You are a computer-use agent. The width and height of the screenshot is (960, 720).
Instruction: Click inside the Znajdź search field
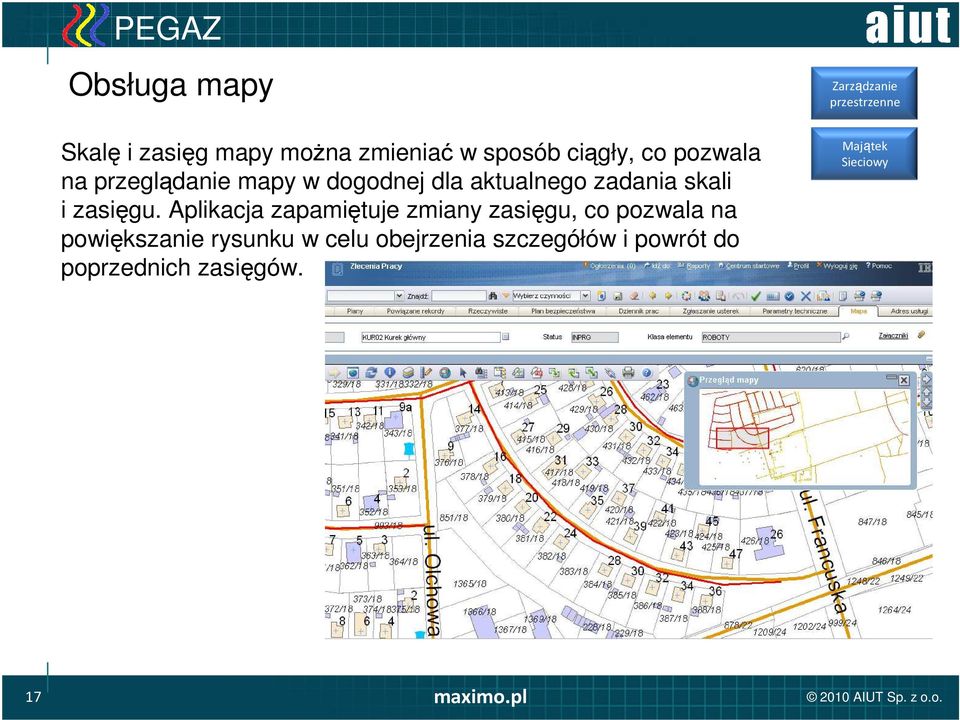coord(459,296)
